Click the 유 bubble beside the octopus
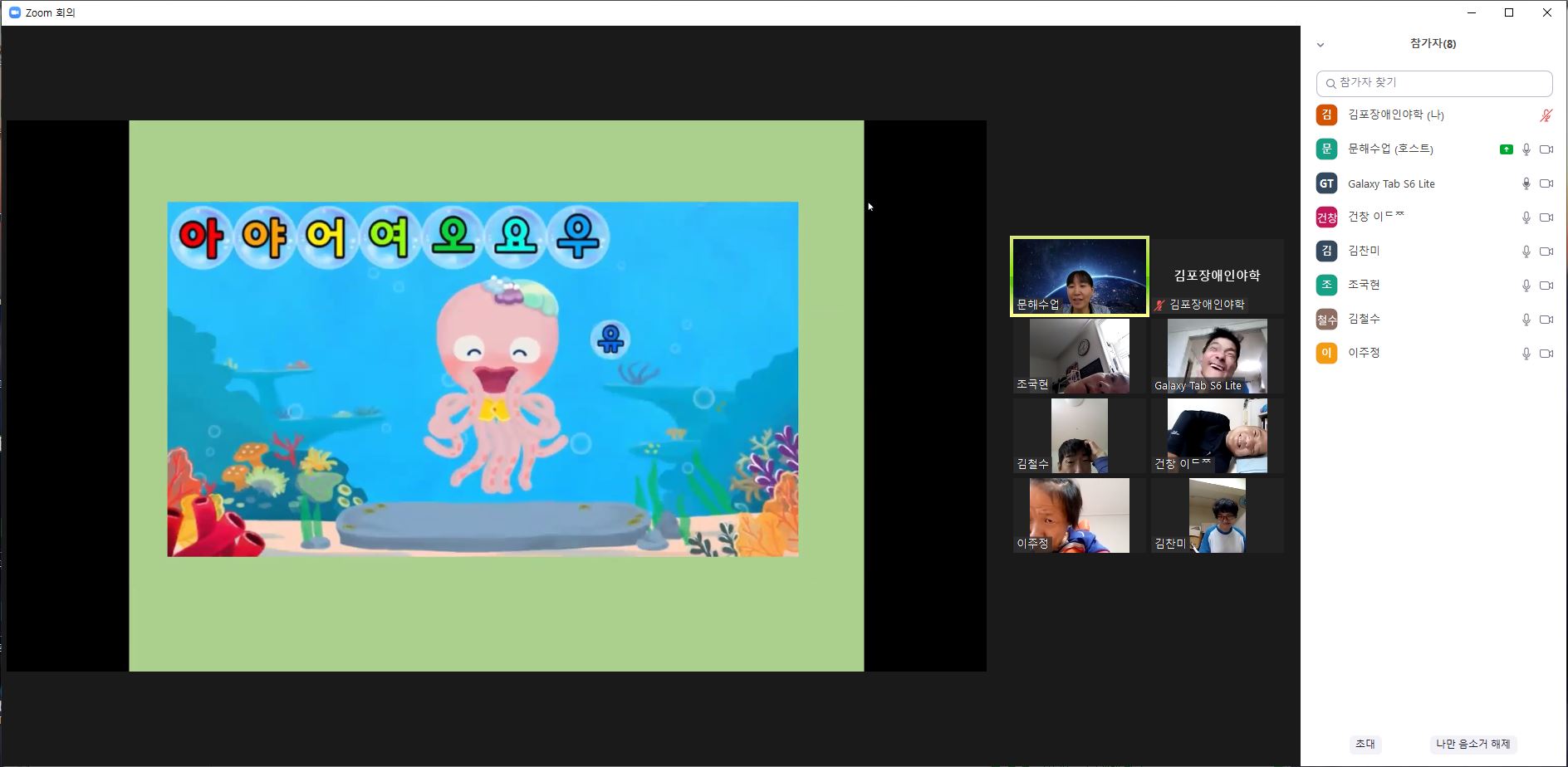Screen dimensions: 1568x767 click(610, 338)
